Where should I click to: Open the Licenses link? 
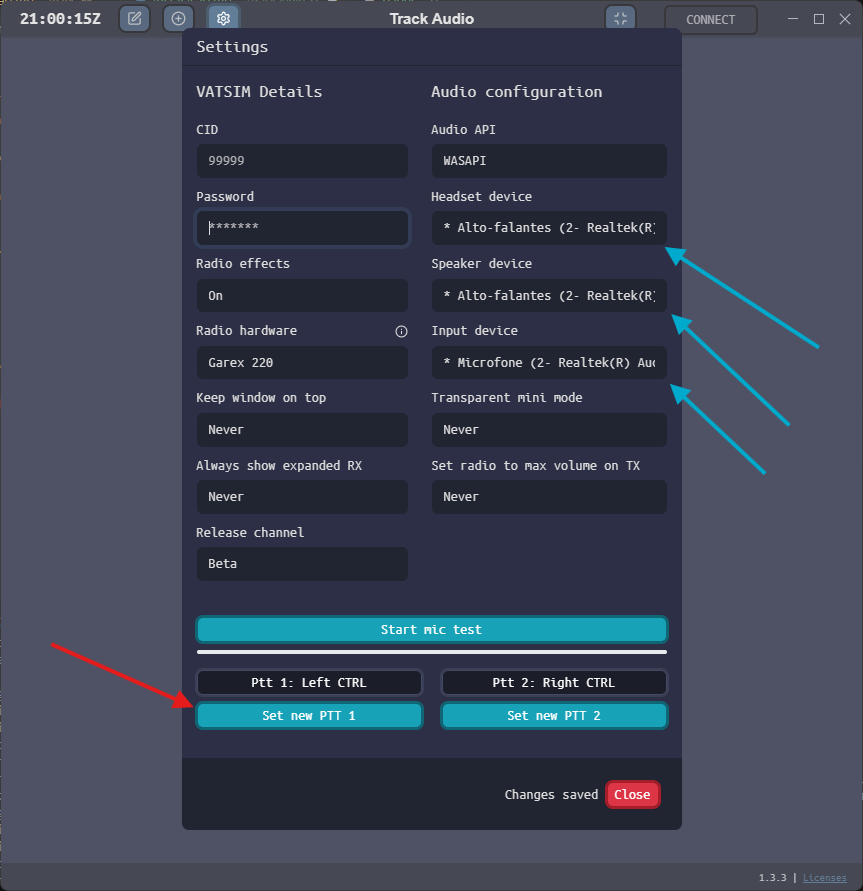coord(824,878)
